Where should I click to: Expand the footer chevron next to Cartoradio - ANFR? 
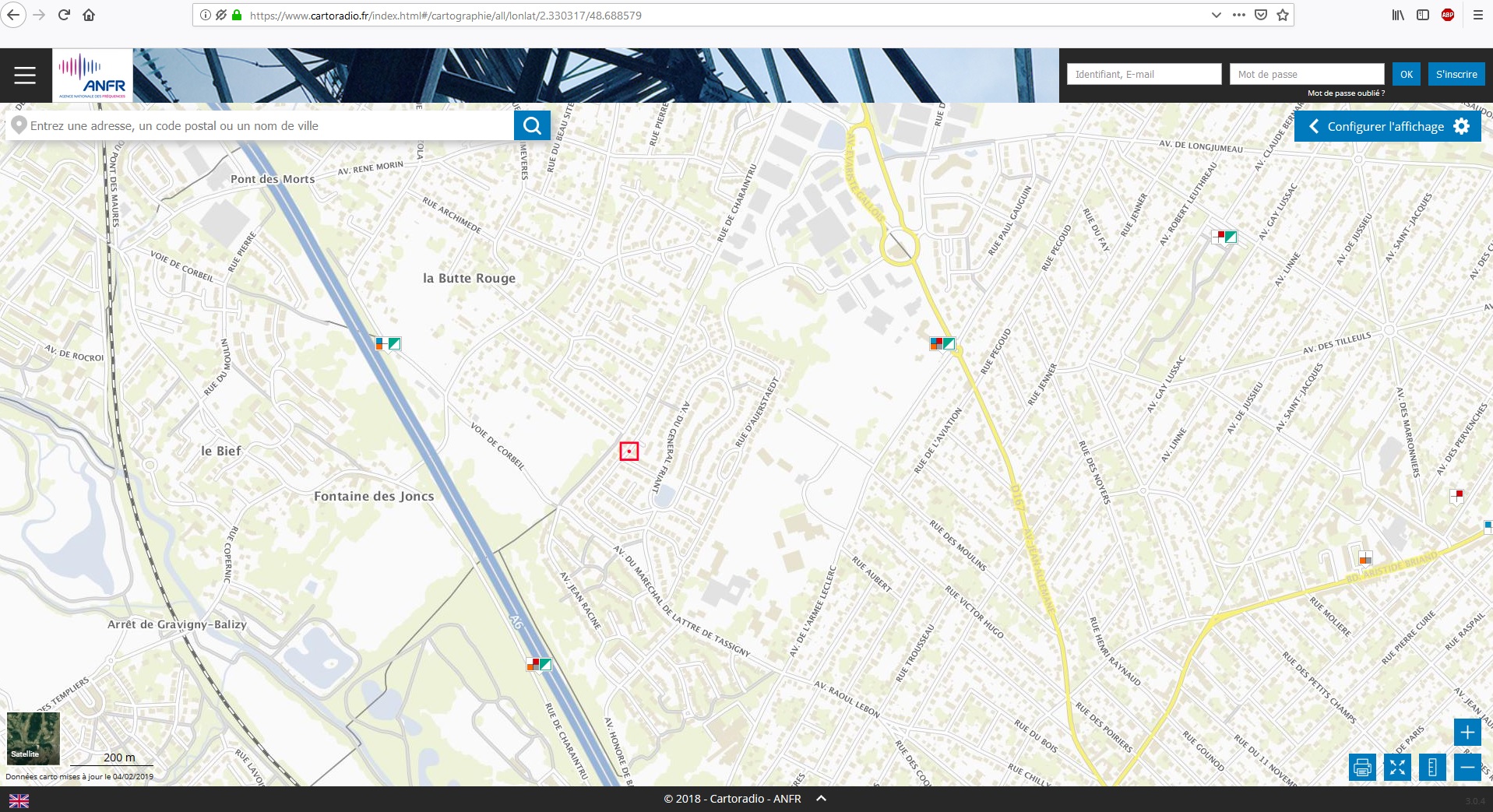pyautogui.click(x=821, y=799)
